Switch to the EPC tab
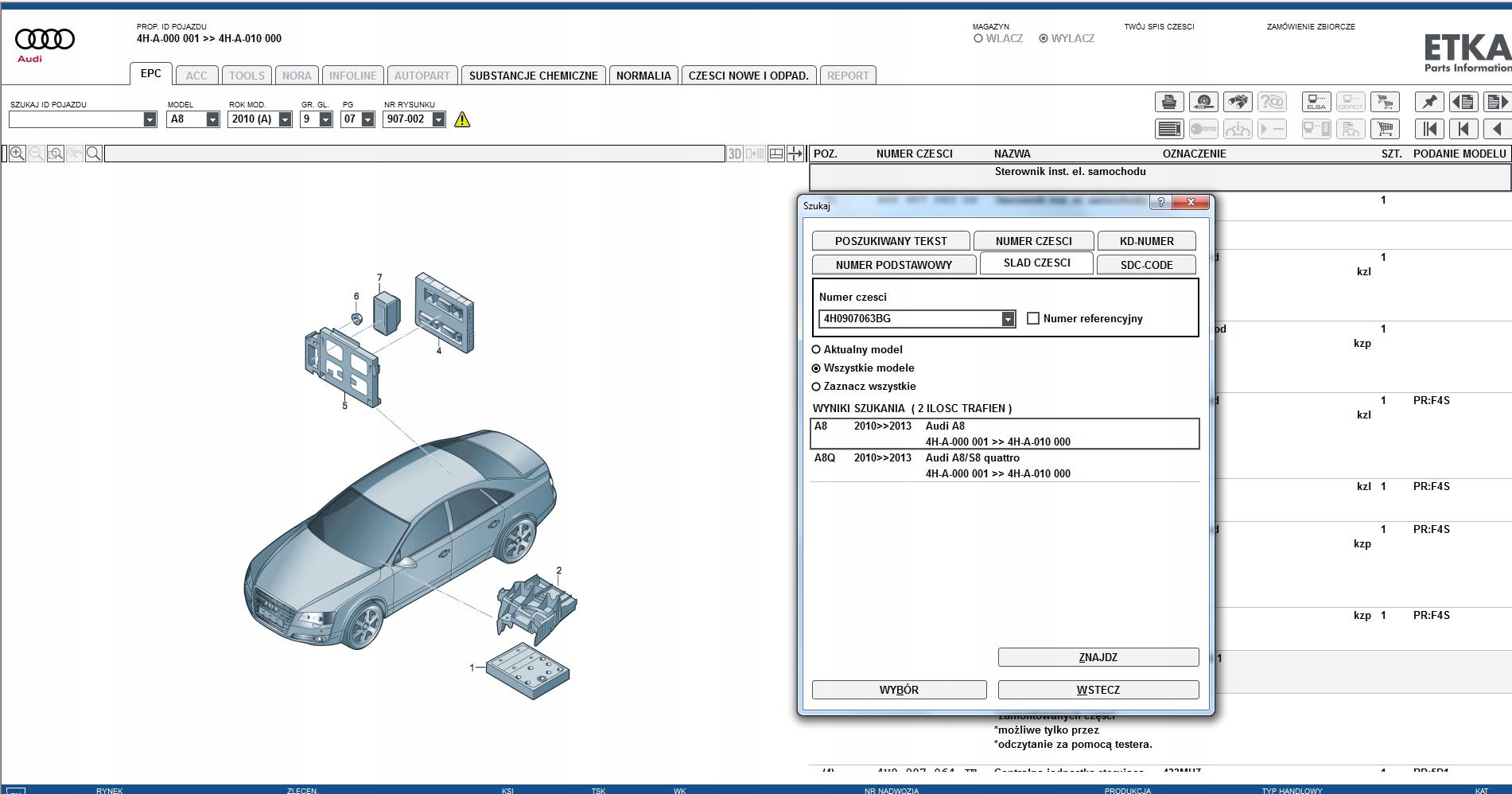This screenshot has width=1512, height=794. (151, 74)
